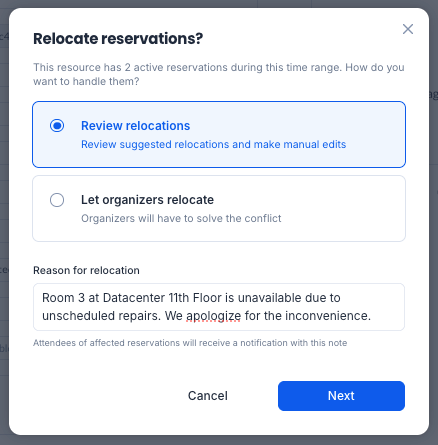Cancel the relocation dialog
Image resolution: width=438 pixels, height=445 pixels.
208,396
